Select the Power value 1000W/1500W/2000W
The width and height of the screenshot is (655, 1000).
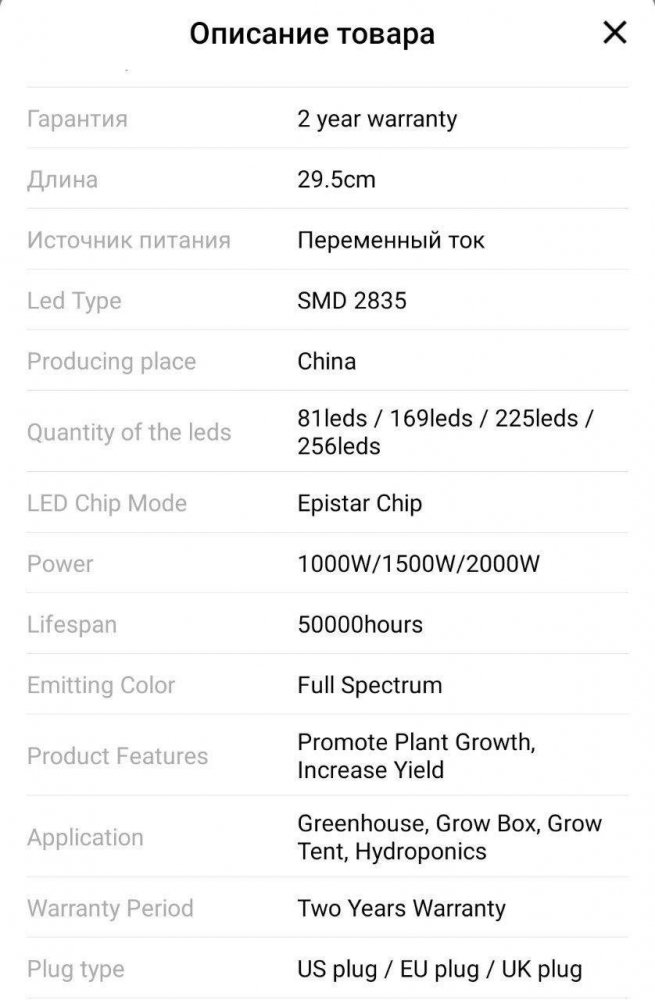418,564
